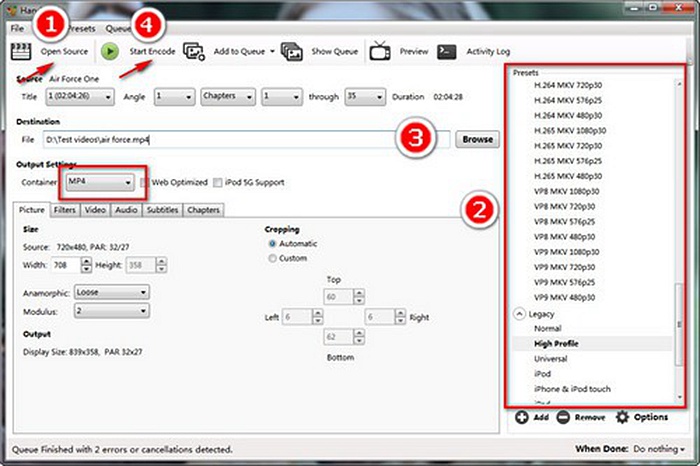Open the starting chapter dropdown showing 1

[281, 96]
